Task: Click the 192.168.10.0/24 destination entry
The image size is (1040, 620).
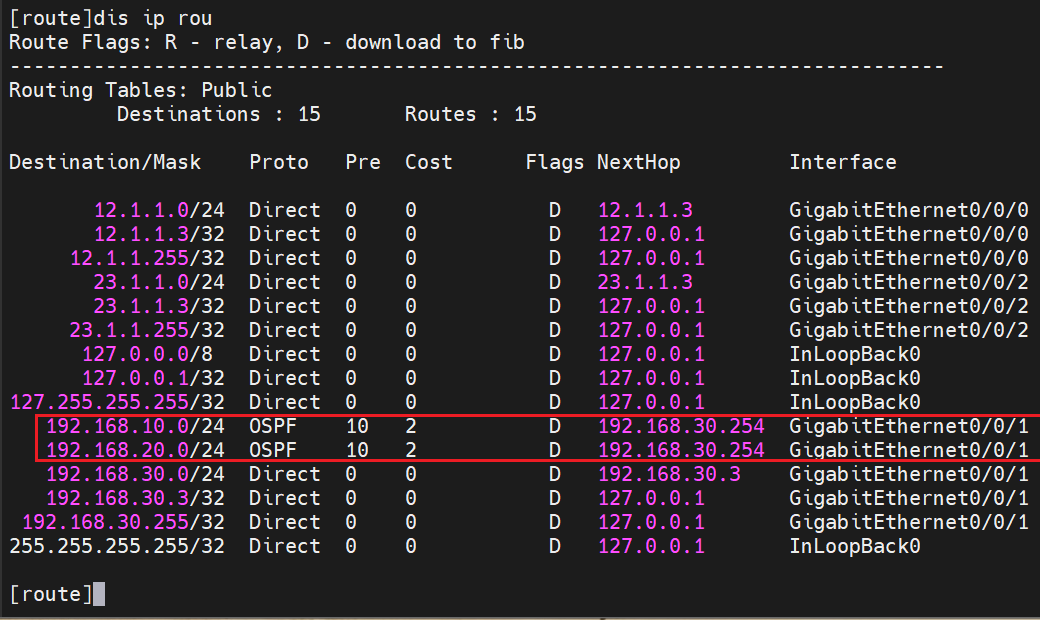Action: click(135, 426)
